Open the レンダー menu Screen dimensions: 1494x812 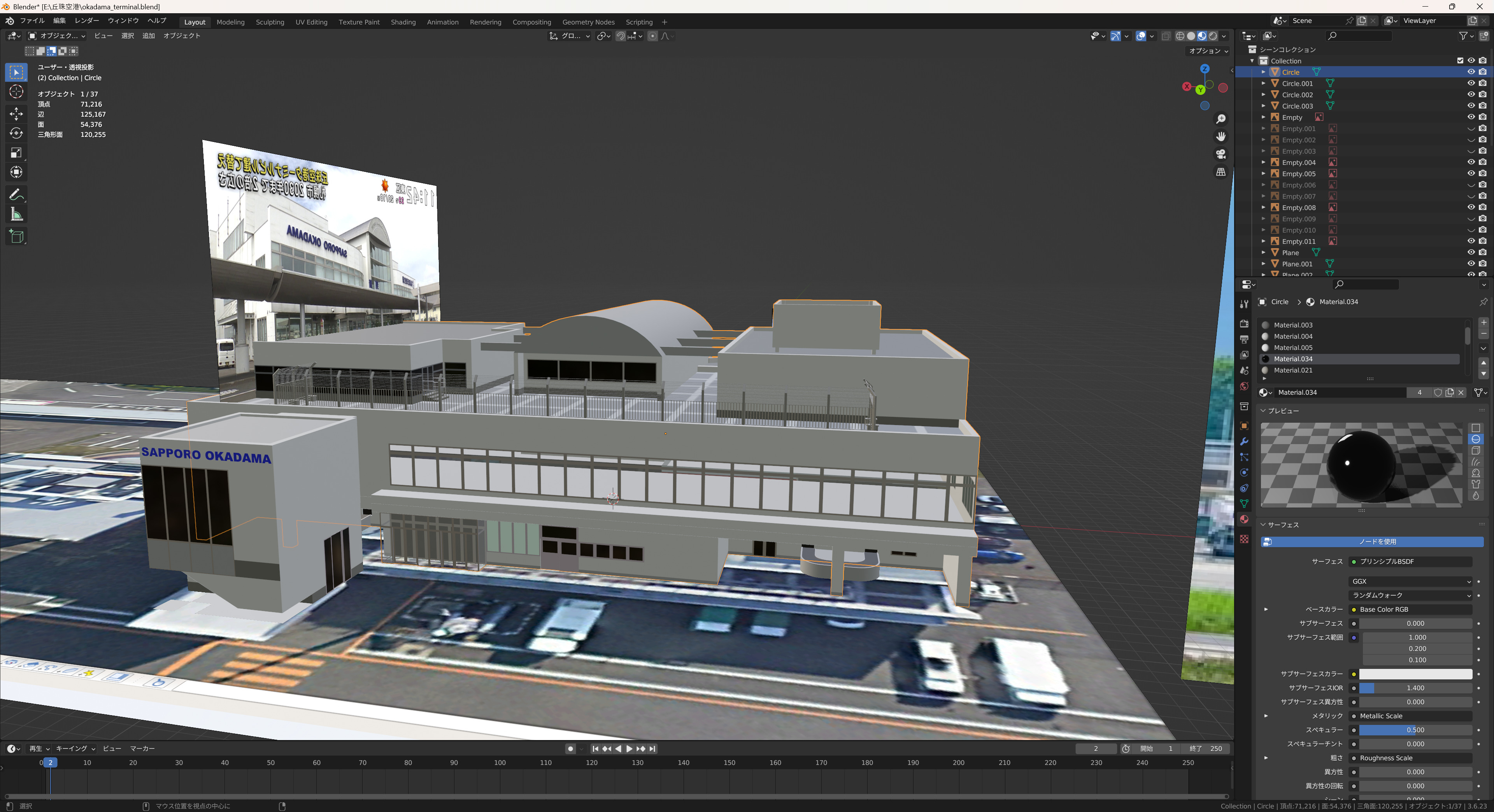tap(87, 21)
